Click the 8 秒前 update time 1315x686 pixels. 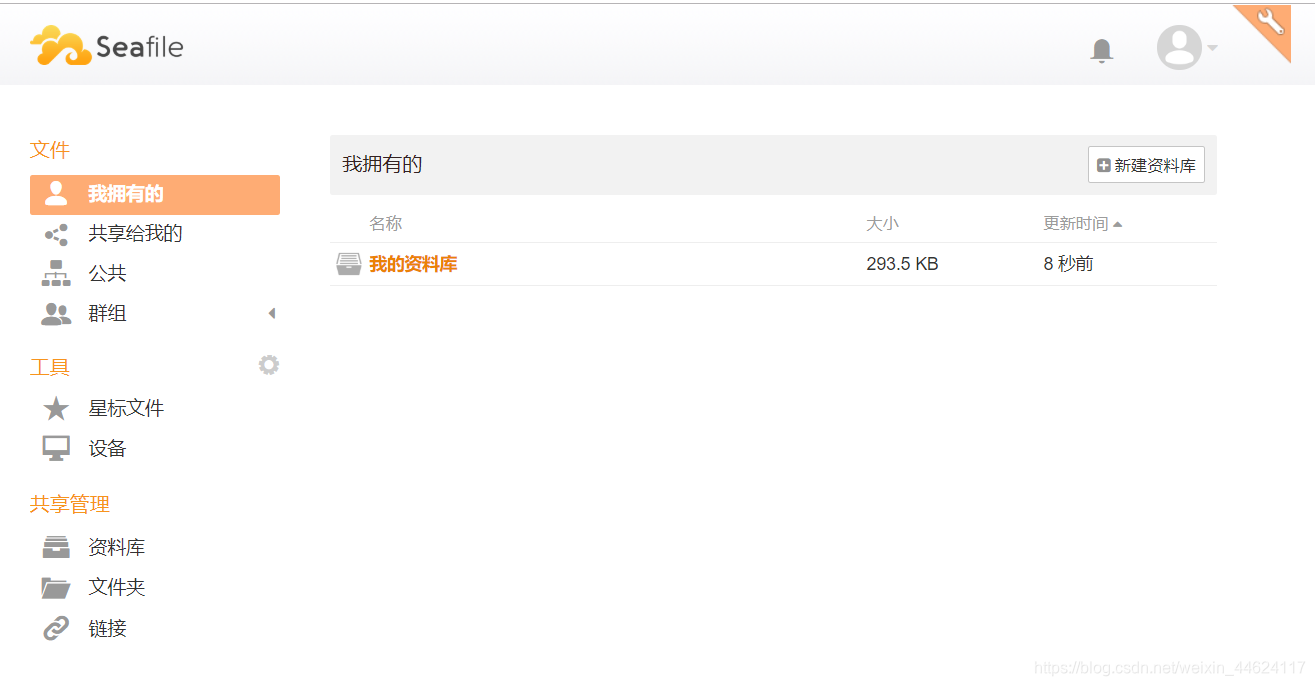[1068, 264]
